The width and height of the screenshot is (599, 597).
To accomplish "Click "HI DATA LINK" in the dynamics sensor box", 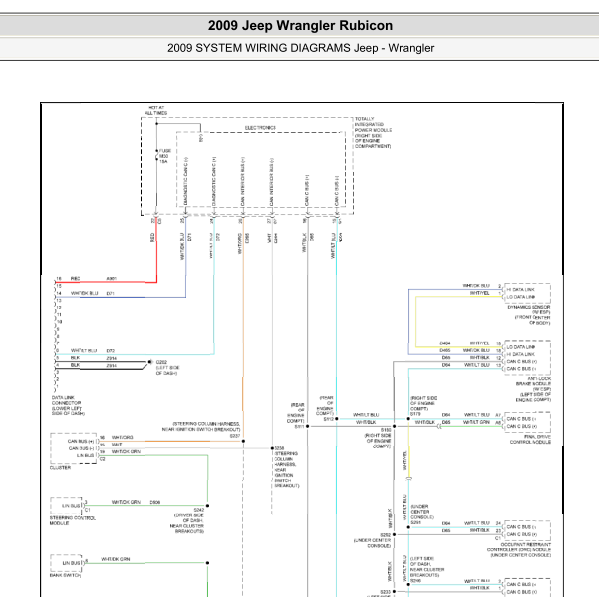I will (520, 290).
